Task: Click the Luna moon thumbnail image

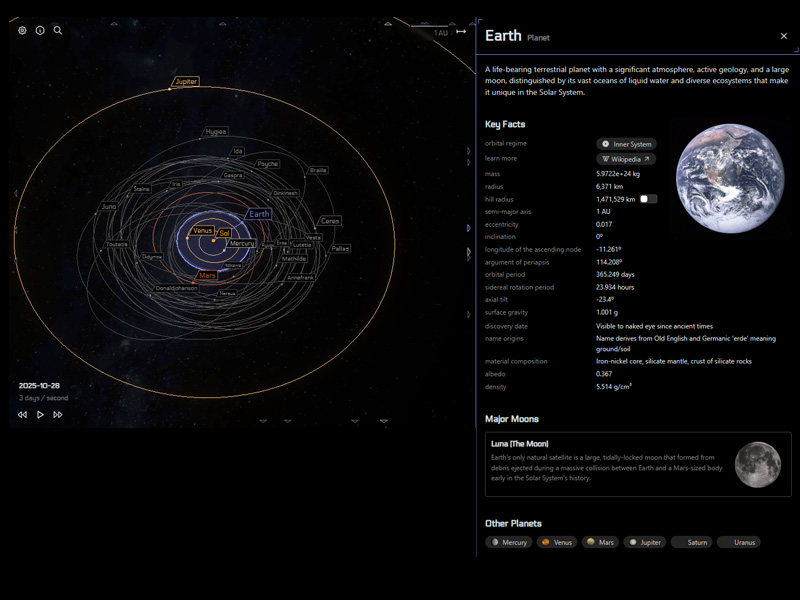Action: pyautogui.click(x=758, y=463)
